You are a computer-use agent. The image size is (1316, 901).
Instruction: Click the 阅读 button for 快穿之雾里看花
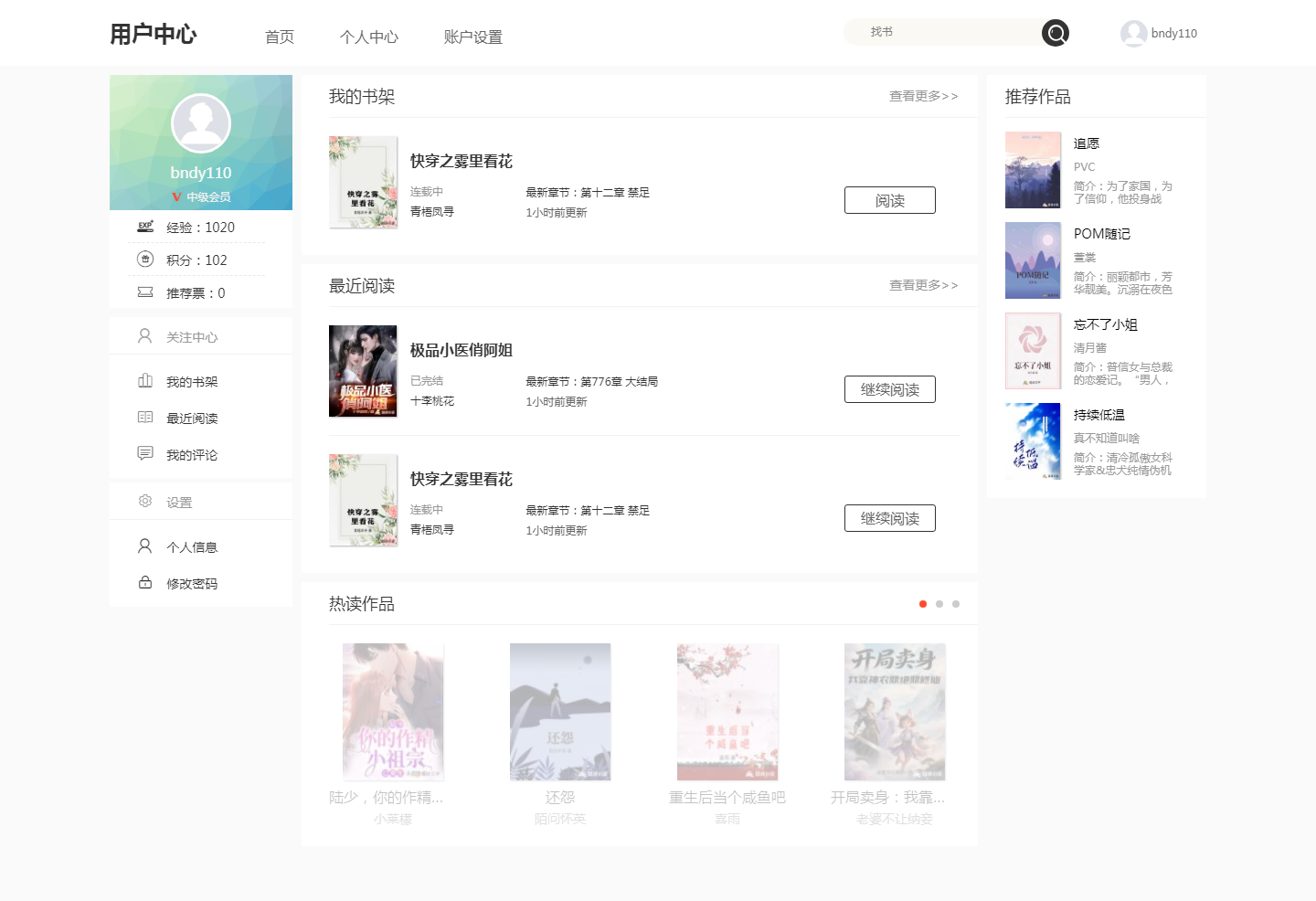coord(890,200)
